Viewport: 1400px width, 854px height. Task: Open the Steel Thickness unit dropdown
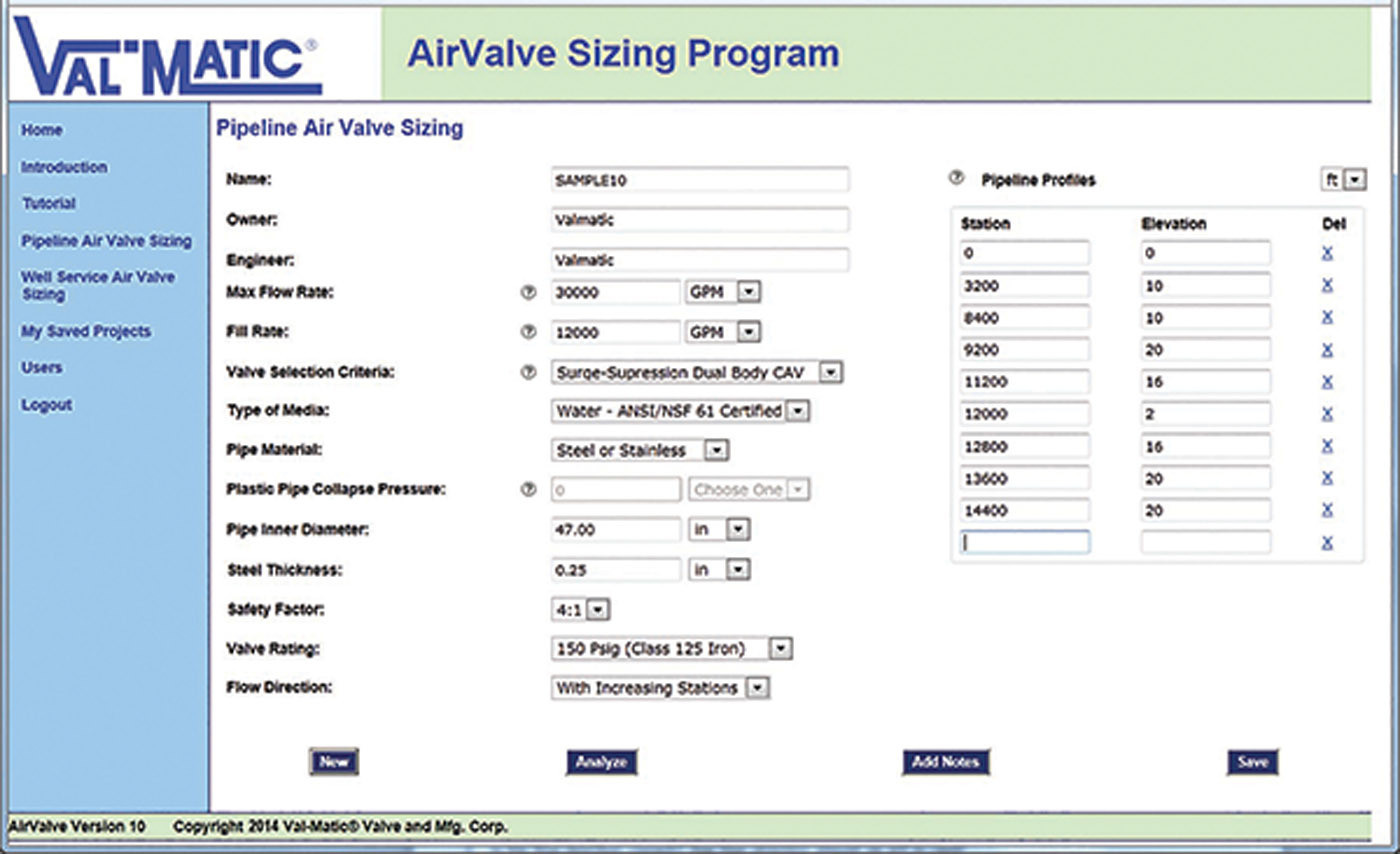719,570
